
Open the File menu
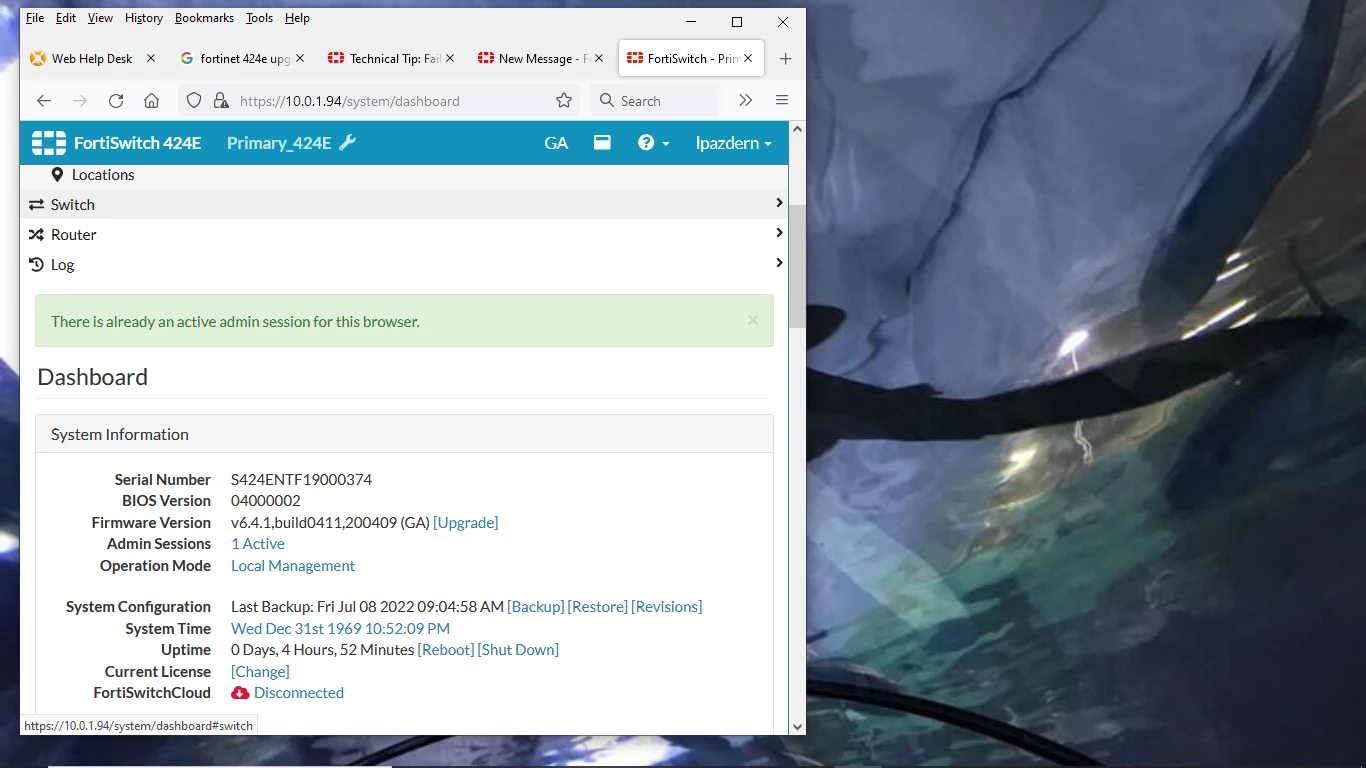(x=35, y=18)
